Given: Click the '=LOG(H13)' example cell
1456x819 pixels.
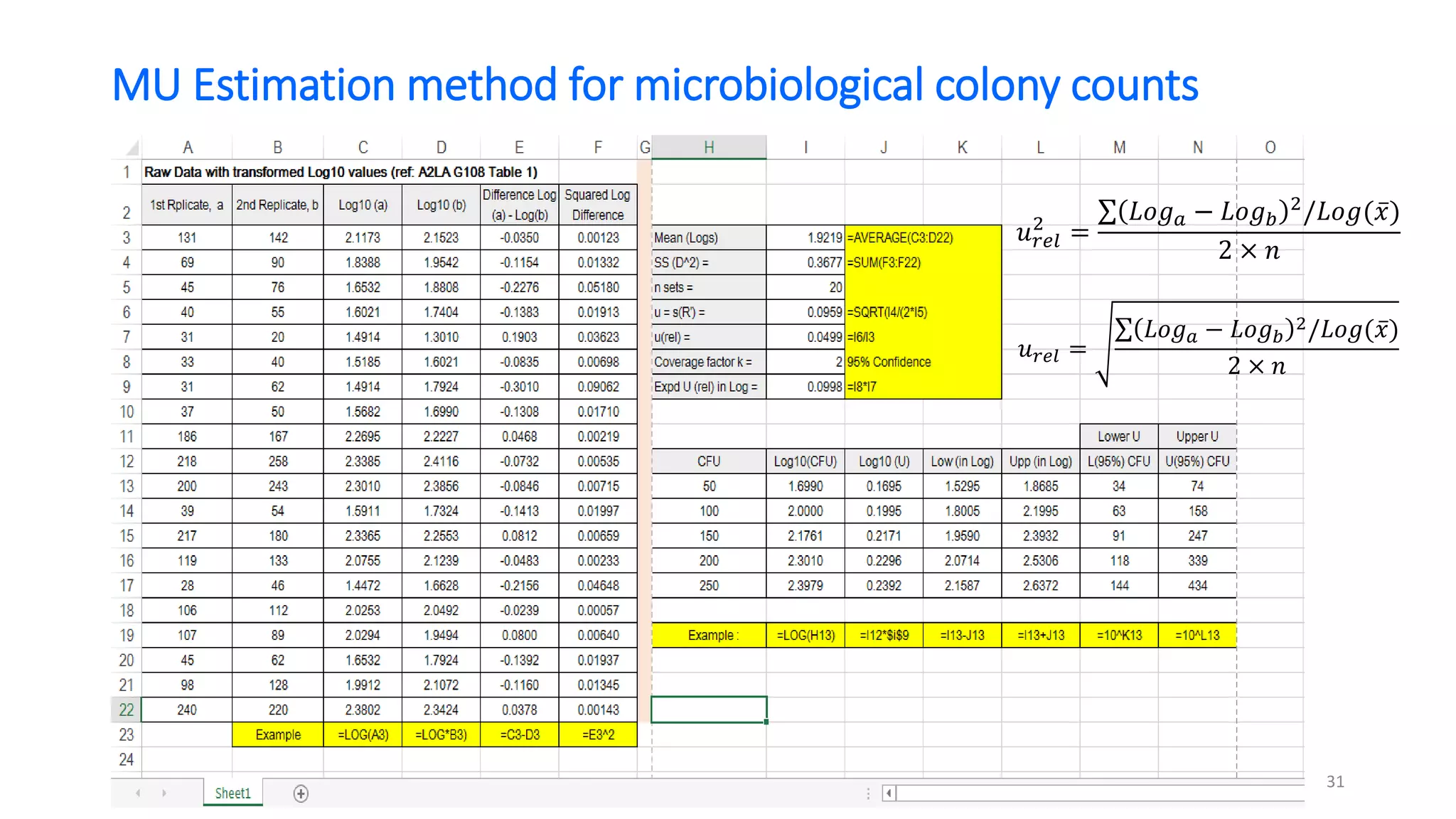Looking at the screenshot, I should (805, 635).
